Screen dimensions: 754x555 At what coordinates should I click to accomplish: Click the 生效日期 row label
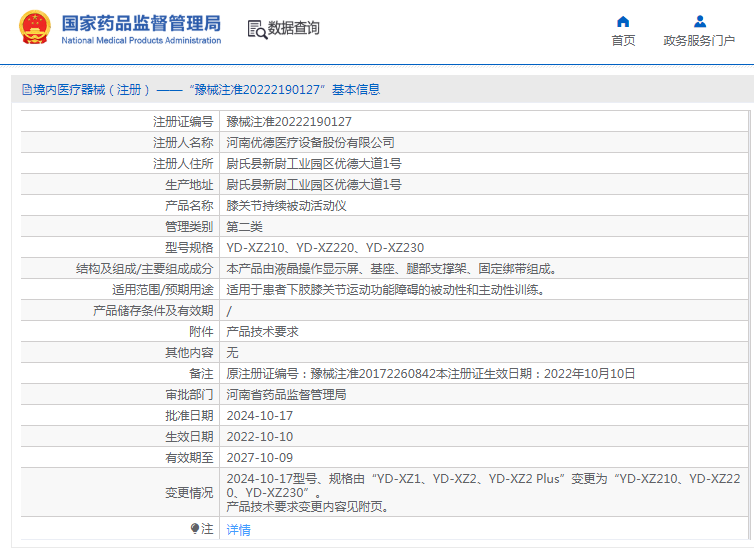click(189, 437)
